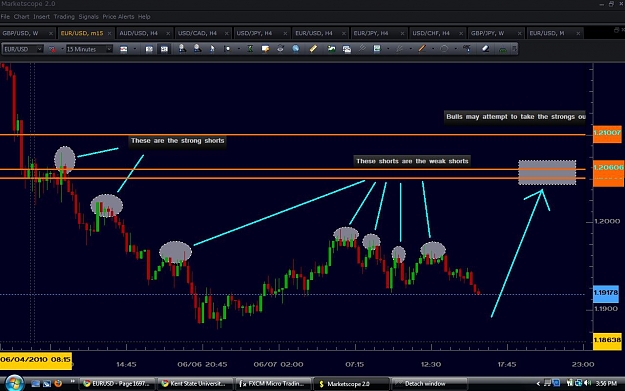Viewport: 625px width, 391px height.
Task: Close the AUD/USD, H4 chart tab
Action: tap(168, 33)
